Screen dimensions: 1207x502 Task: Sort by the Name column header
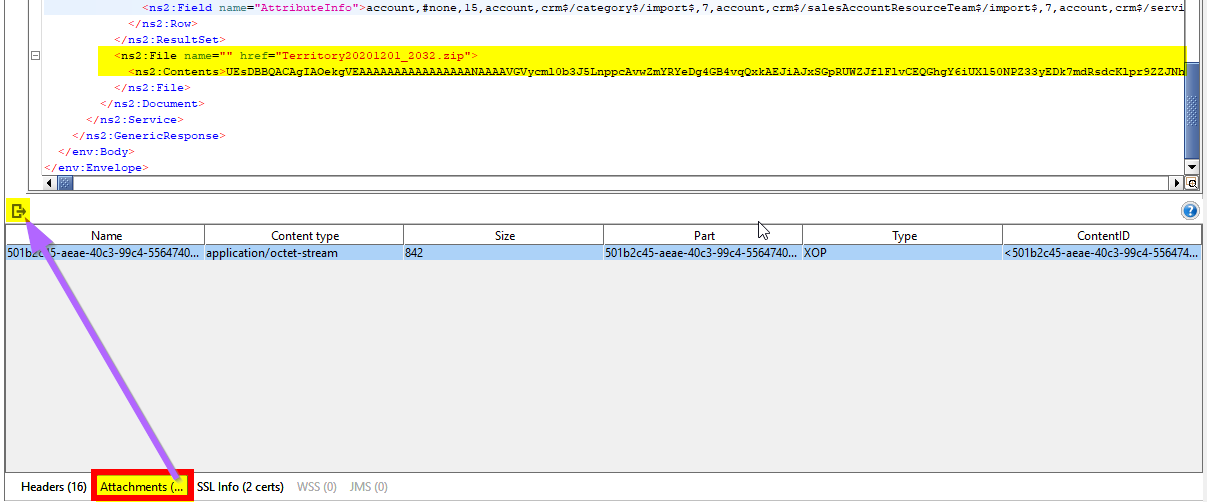[x=105, y=236]
